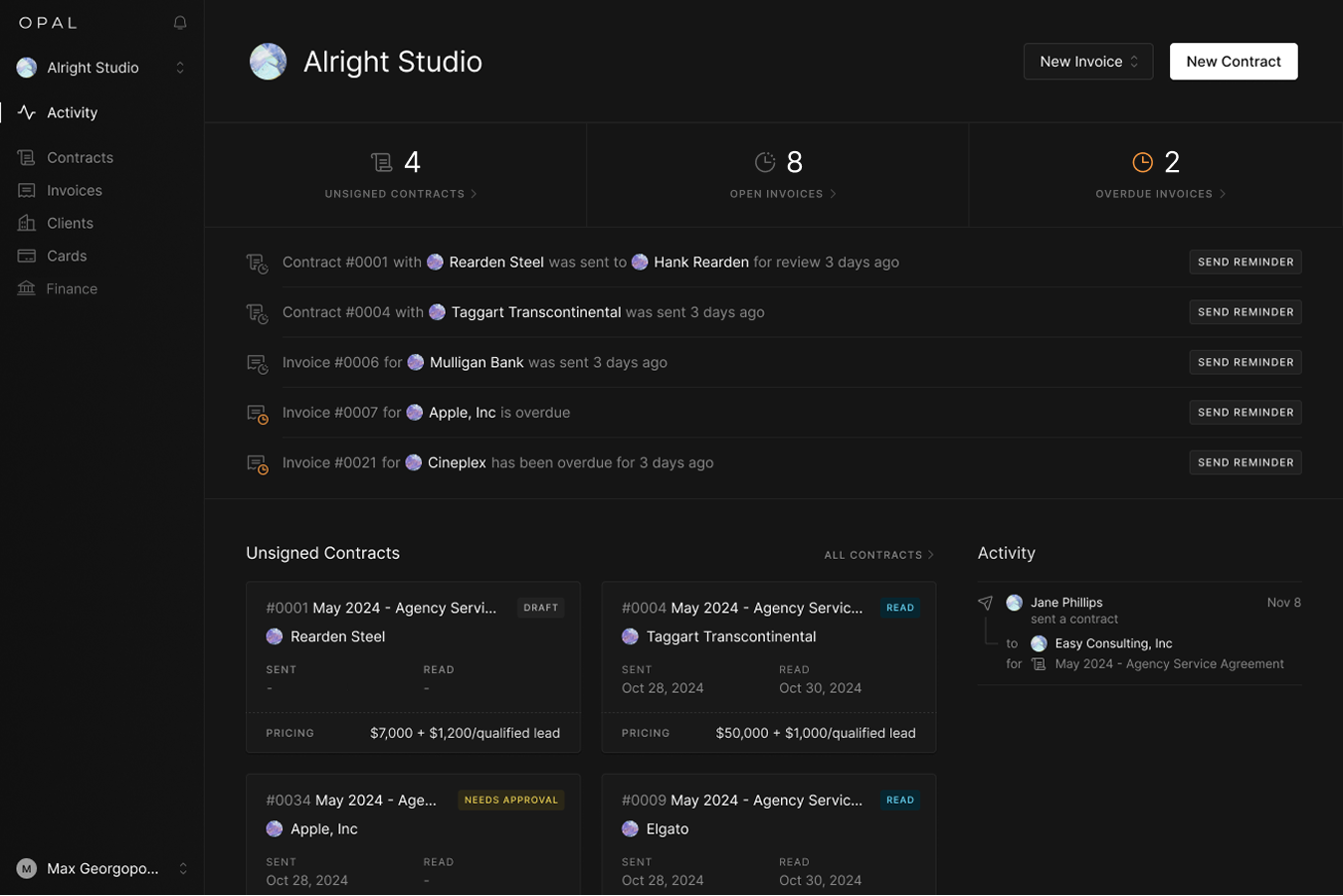This screenshot has height=896, width=1343.
Task: Open Invoices in the sidebar
Action: coord(74,190)
